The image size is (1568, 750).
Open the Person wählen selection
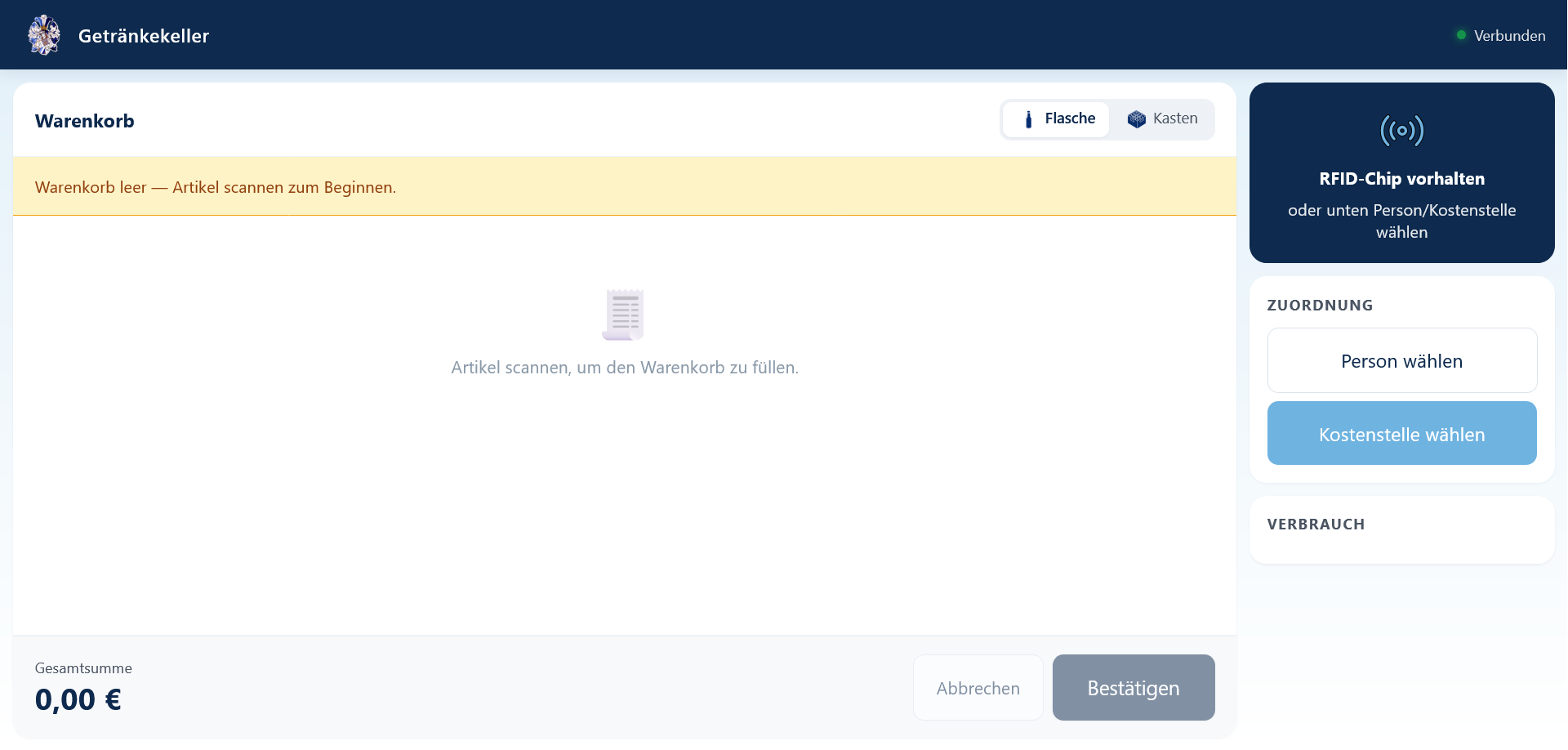pos(1401,360)
